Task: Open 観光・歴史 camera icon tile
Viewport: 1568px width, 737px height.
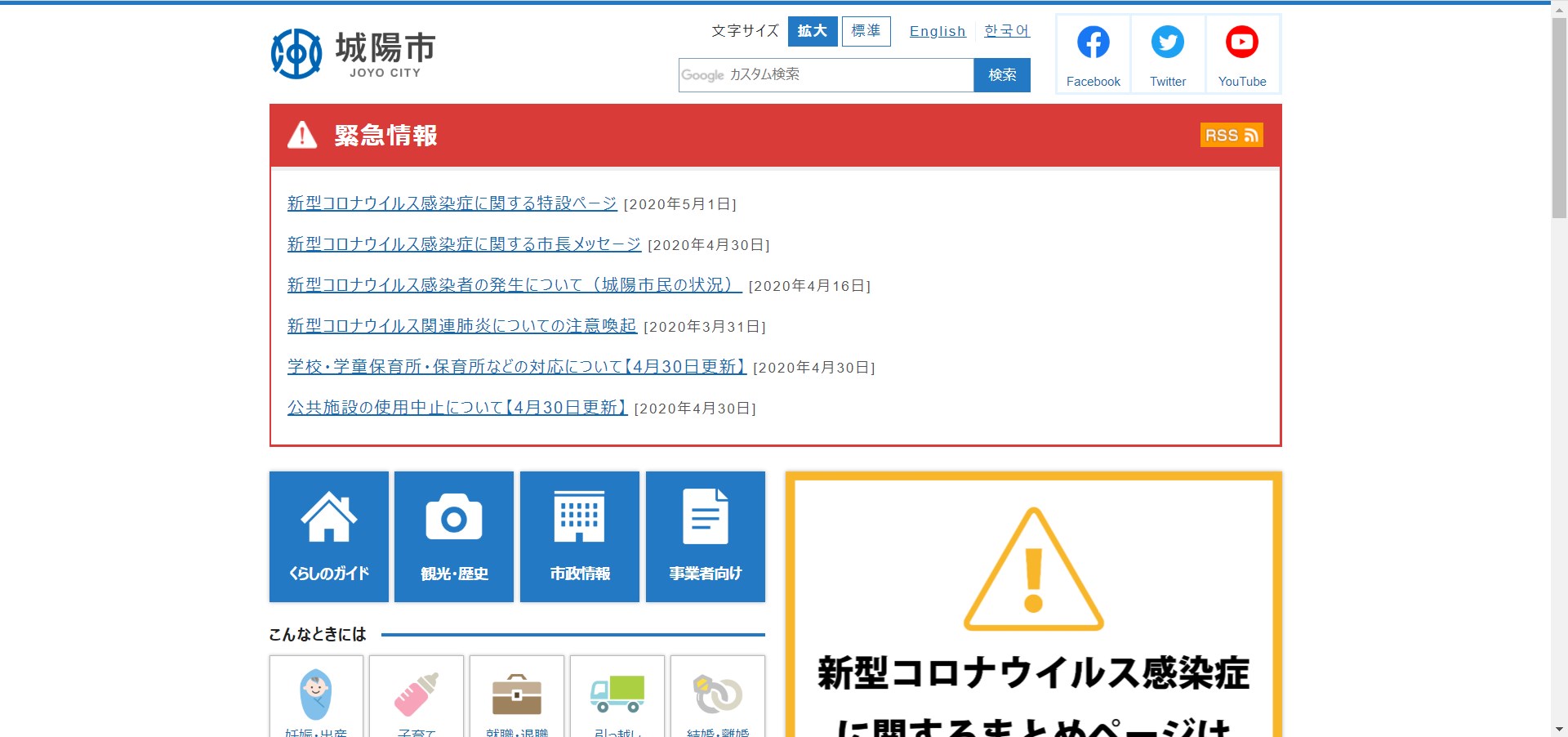Action: point(454,536)
